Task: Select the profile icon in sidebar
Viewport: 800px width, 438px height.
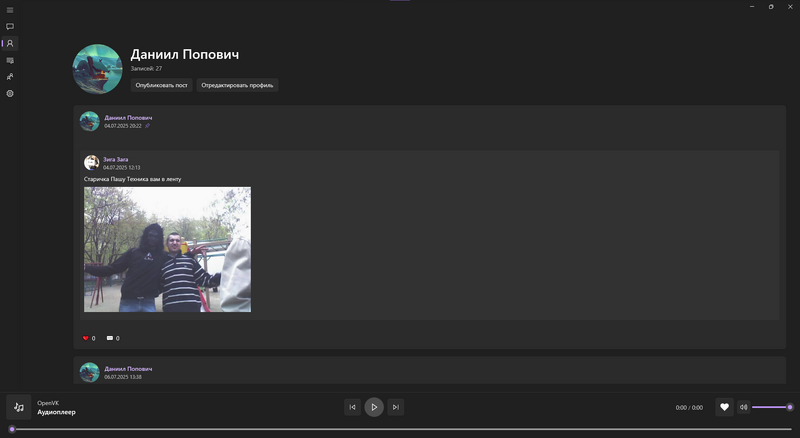Action: [x=10, y=43]
